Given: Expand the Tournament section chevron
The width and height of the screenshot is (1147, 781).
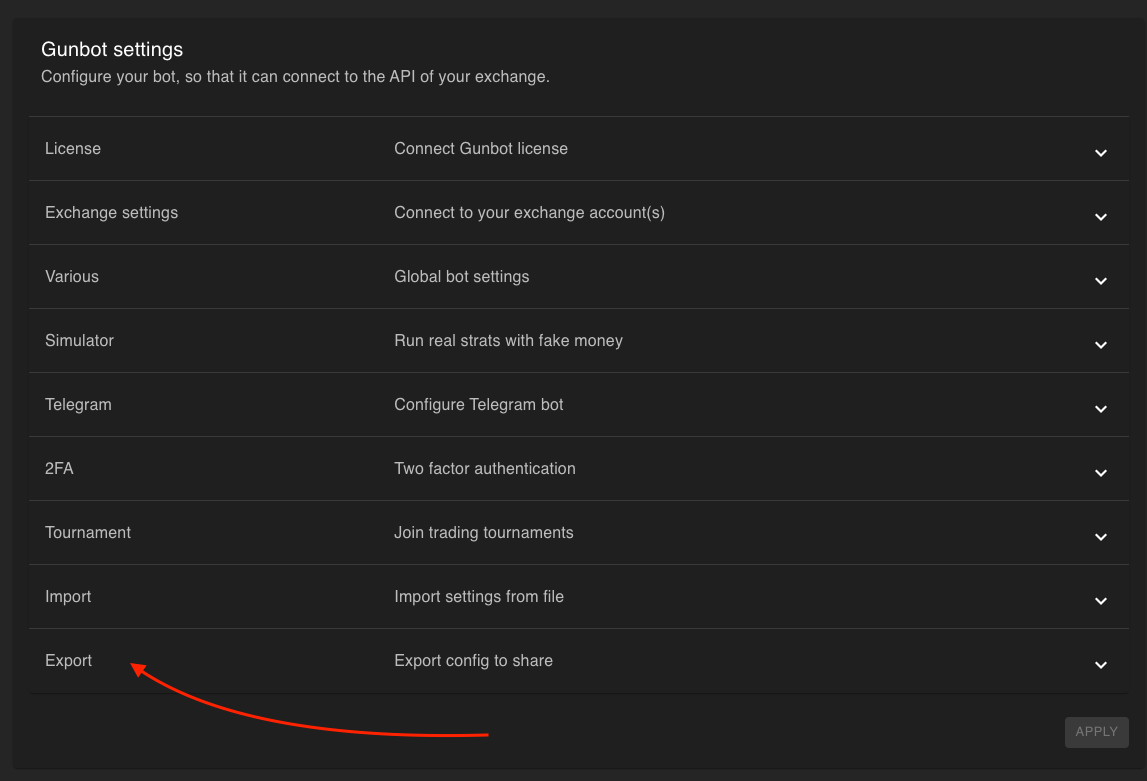Looking at the screenshot, I should point(1100,537).
